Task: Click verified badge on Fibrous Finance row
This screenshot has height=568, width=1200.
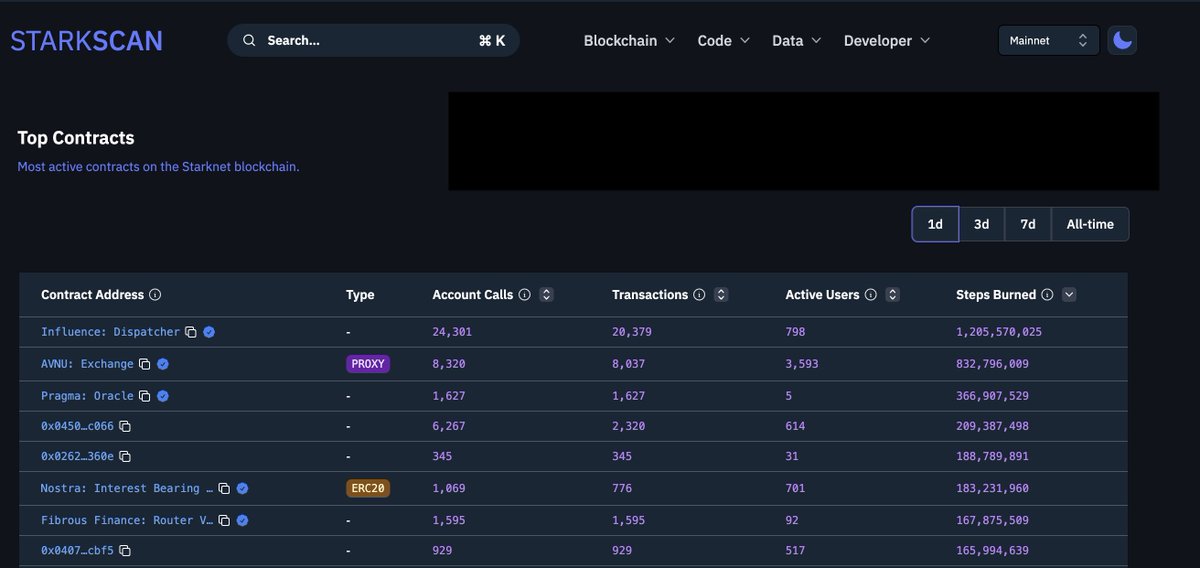Action: click(242, 520)
